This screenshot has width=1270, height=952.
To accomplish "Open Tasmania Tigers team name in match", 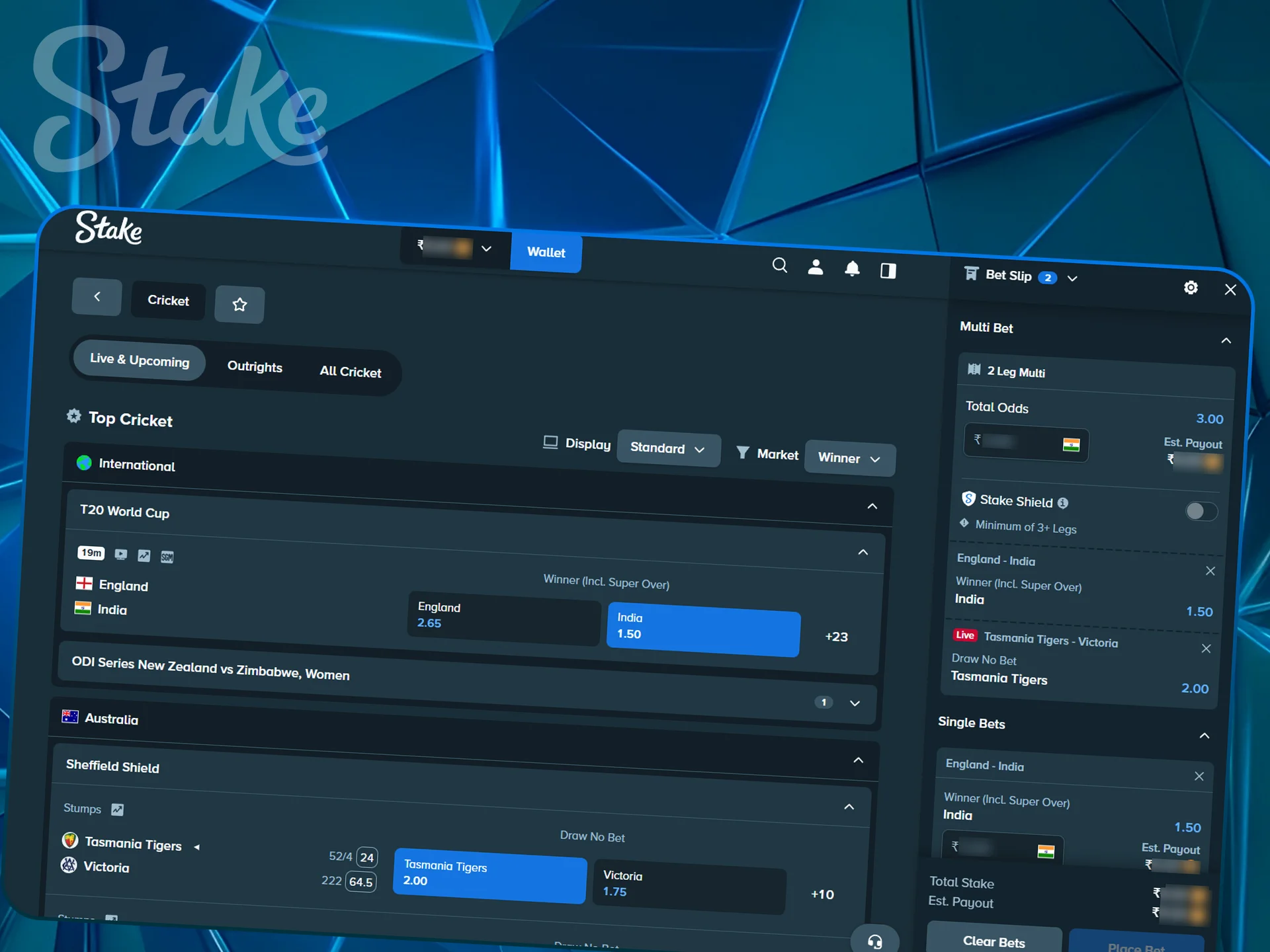I will point(133,844).
